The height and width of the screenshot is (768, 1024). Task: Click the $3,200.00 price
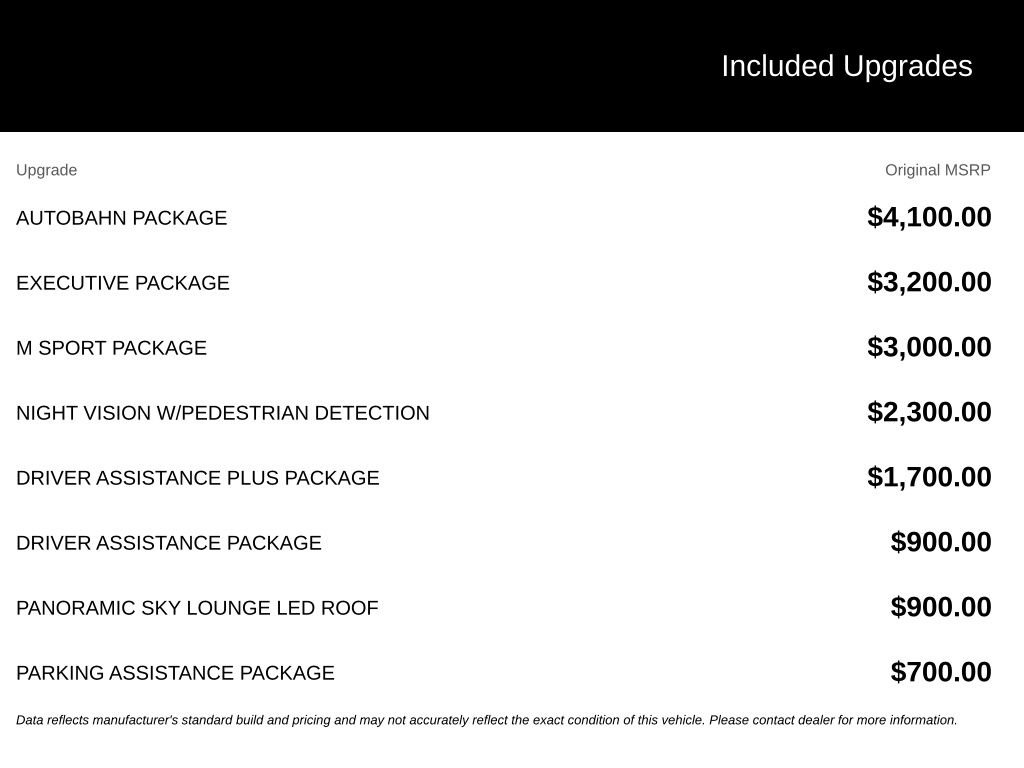(x=929, y=282)
